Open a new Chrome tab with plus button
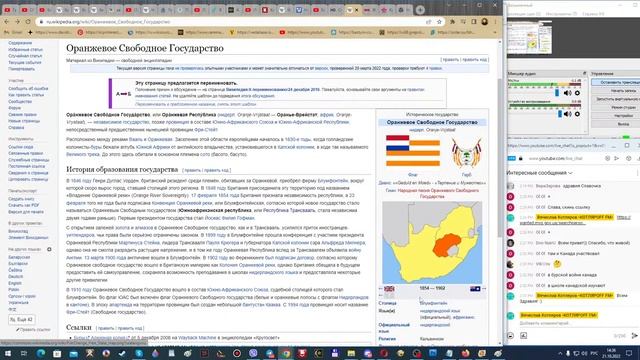This screenshot has height=360, width=640. pyautogui.click(x=420, y=10)
